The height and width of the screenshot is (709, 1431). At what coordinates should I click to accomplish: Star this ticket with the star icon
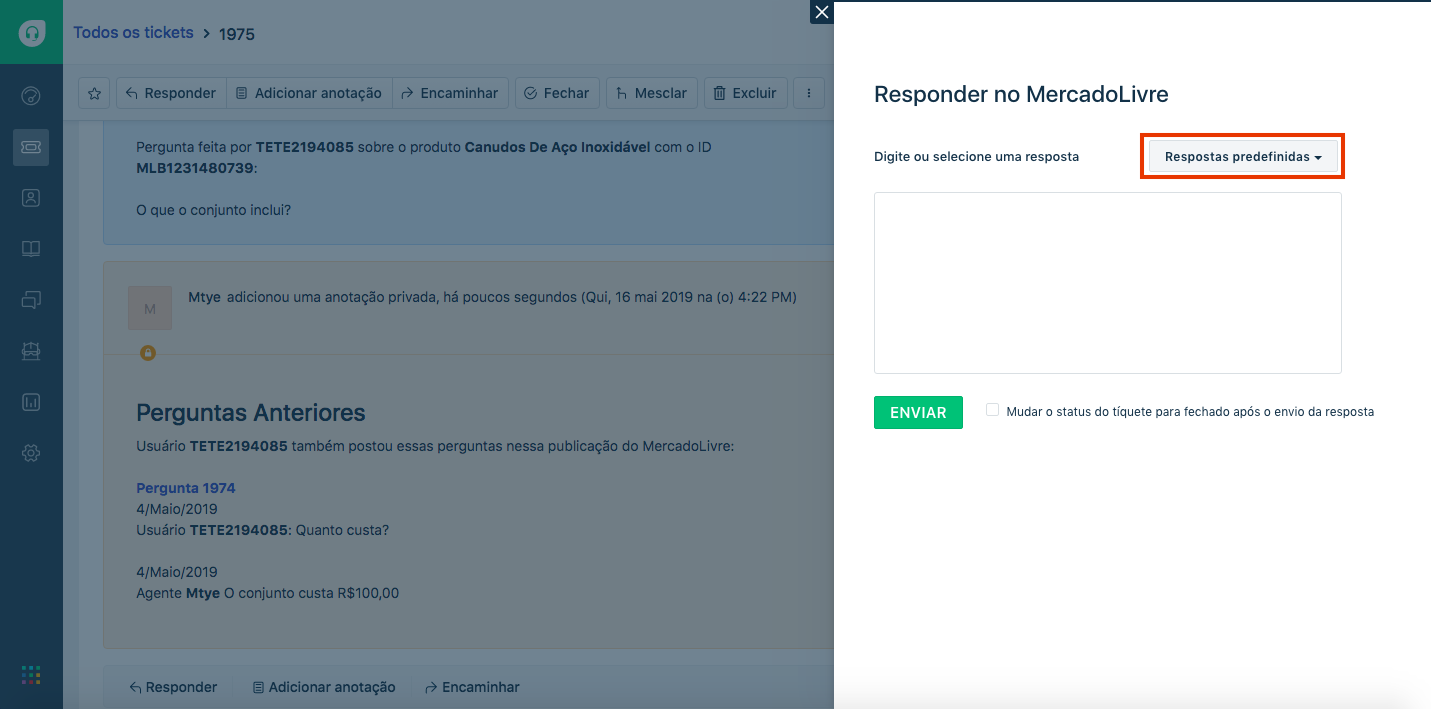pos(94,93)
